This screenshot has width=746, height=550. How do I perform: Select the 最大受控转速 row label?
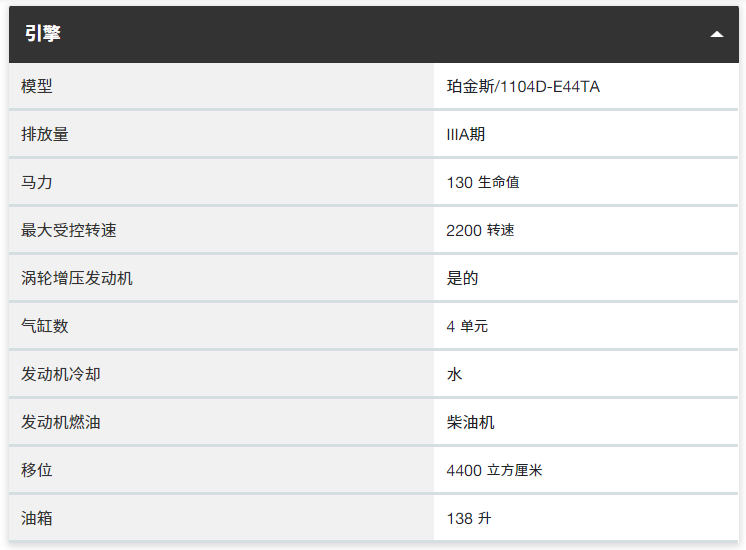click(69, 231)
